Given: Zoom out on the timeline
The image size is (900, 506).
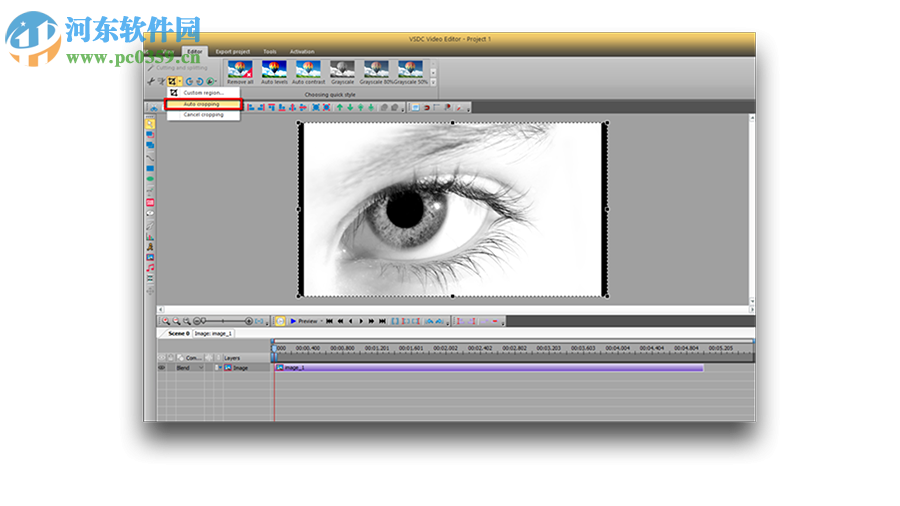Looking at the screenshot, I should pyautogui.click(x=176, y=321).
